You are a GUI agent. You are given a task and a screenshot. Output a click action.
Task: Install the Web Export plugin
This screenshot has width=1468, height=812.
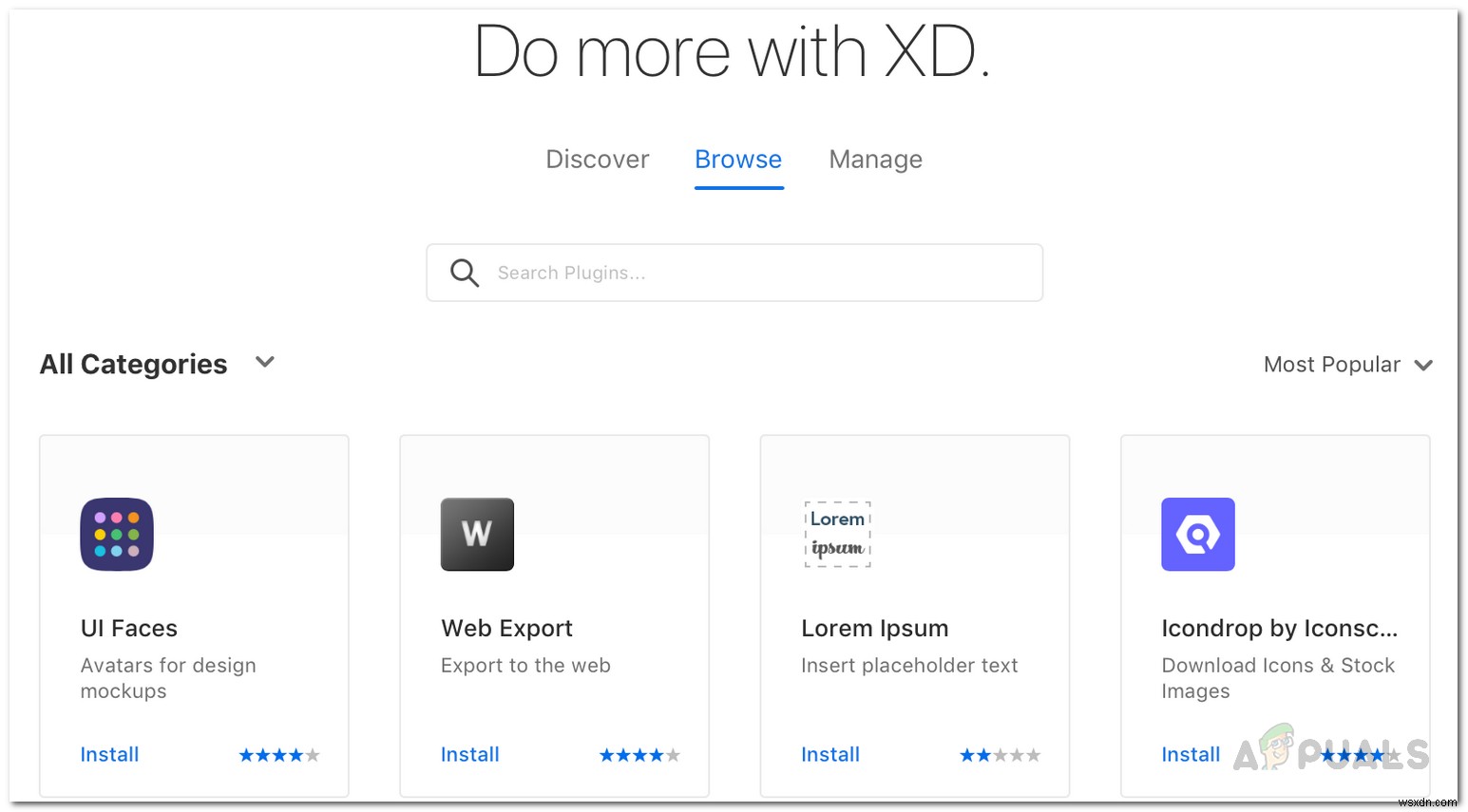470,754
